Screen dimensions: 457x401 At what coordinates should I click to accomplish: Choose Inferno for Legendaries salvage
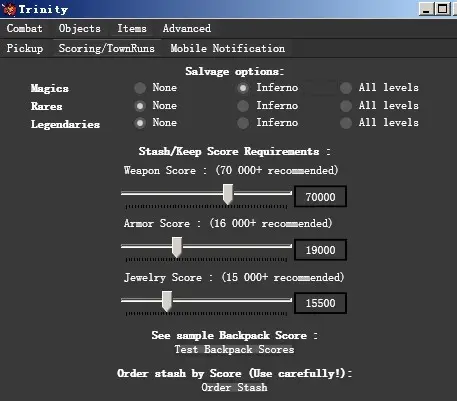[243, 123]
